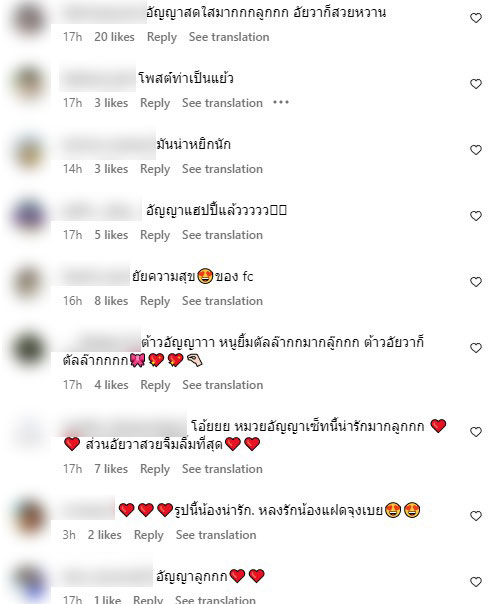Like the 3h-old comment with heart icon
495x604 pixels.
(x=476, y=516)
